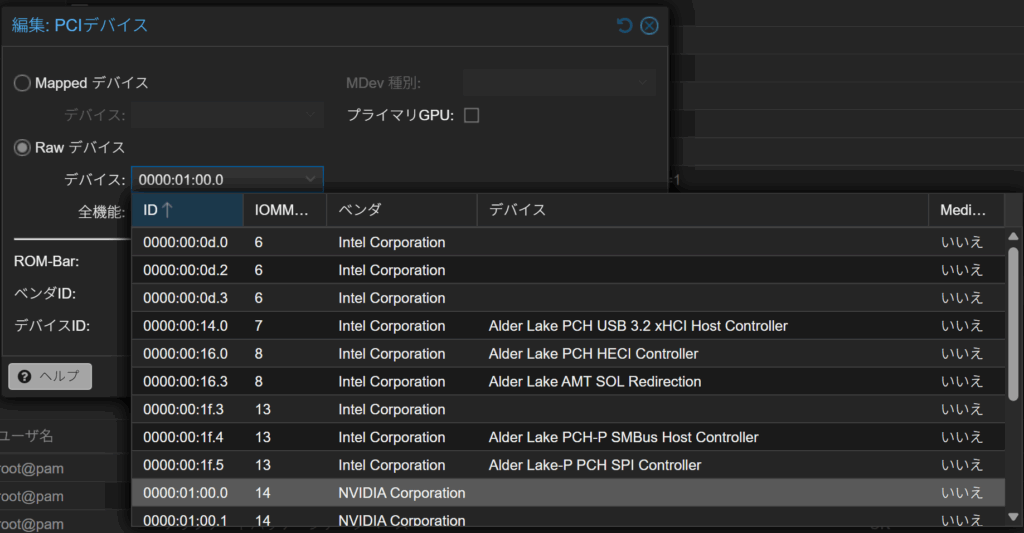Close the PCI device edit dialog
Viewport: 1024px width, 533px height.
click(x=649, y=25)
